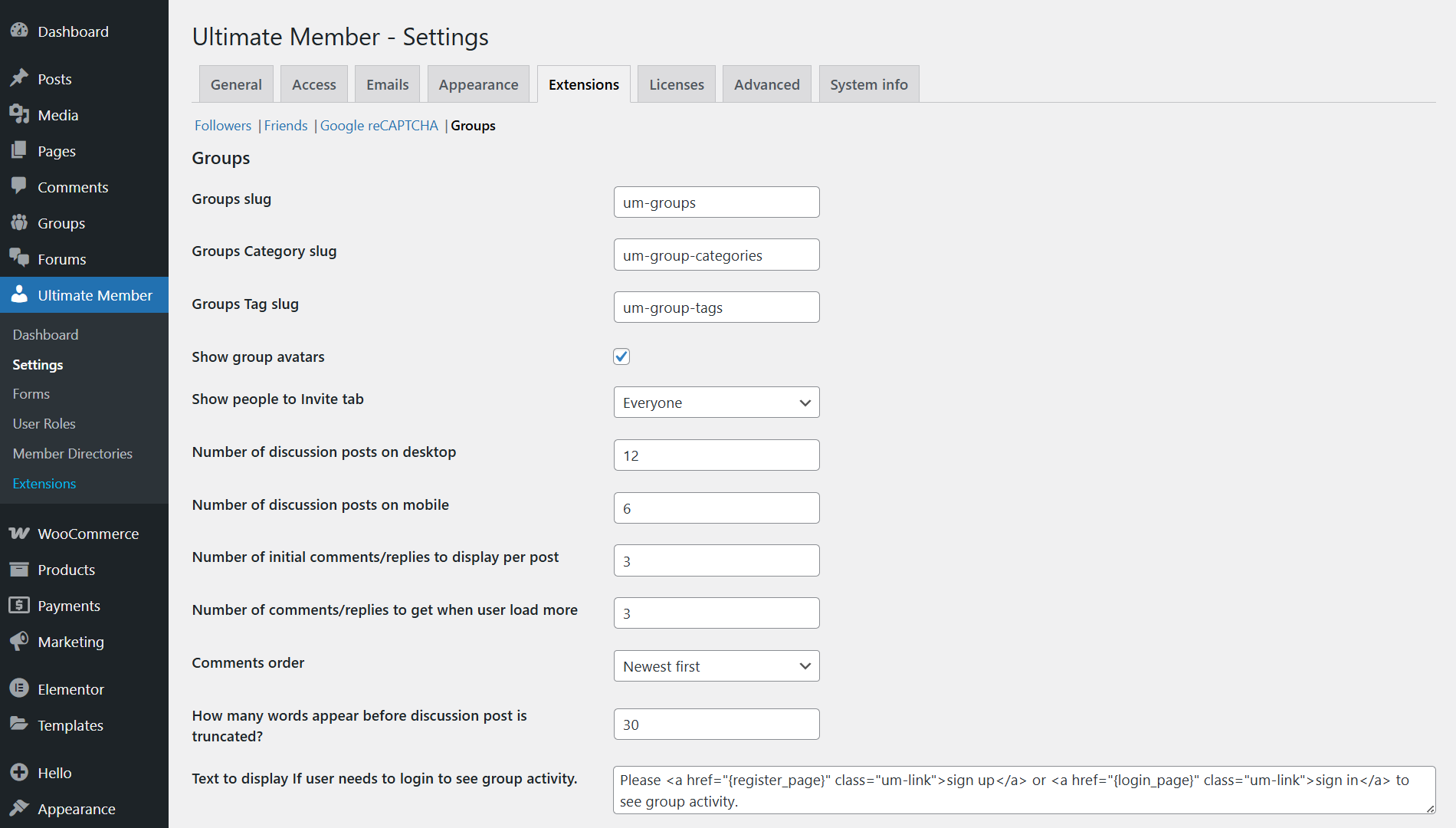This screenshot has height=828, width=1456.
Task: Click the Payments dollar icon
Action: tap(19, 605)
